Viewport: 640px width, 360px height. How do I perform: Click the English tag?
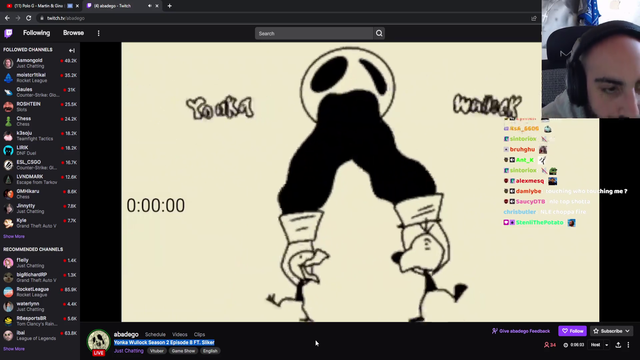tap(210, 351)
